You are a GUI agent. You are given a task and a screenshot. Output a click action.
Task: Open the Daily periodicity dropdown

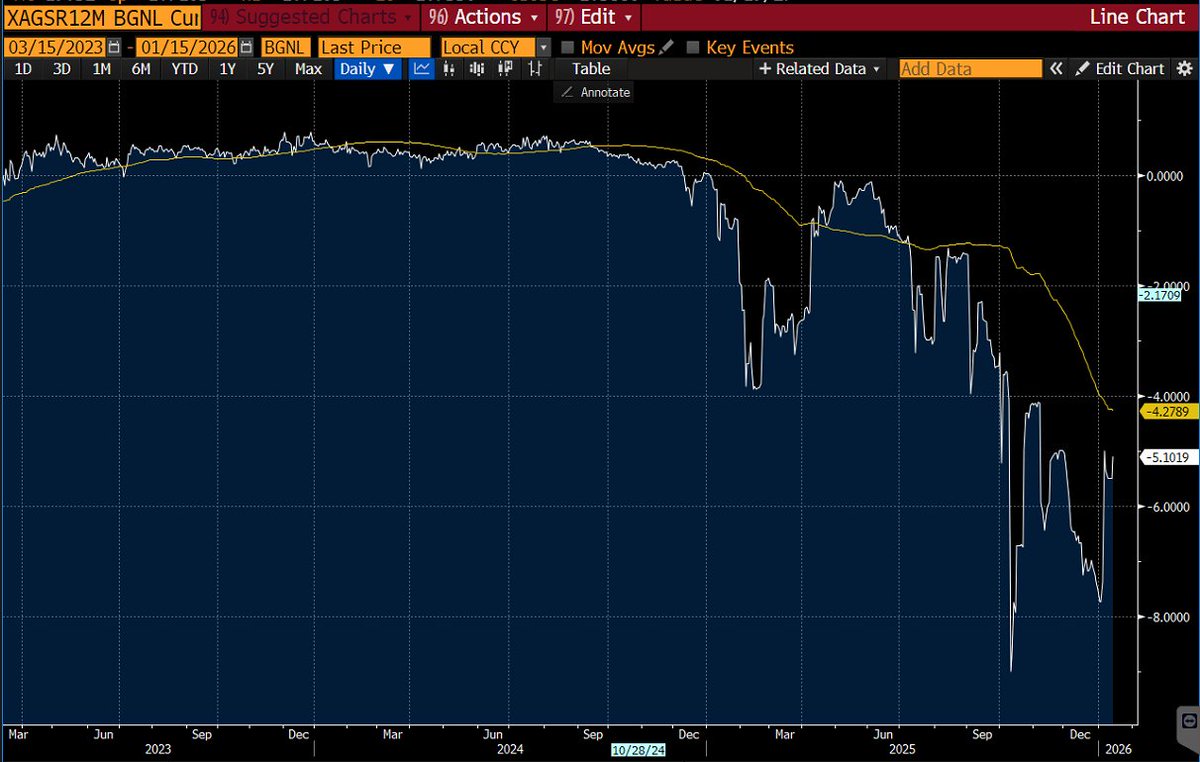pos(368,69)
